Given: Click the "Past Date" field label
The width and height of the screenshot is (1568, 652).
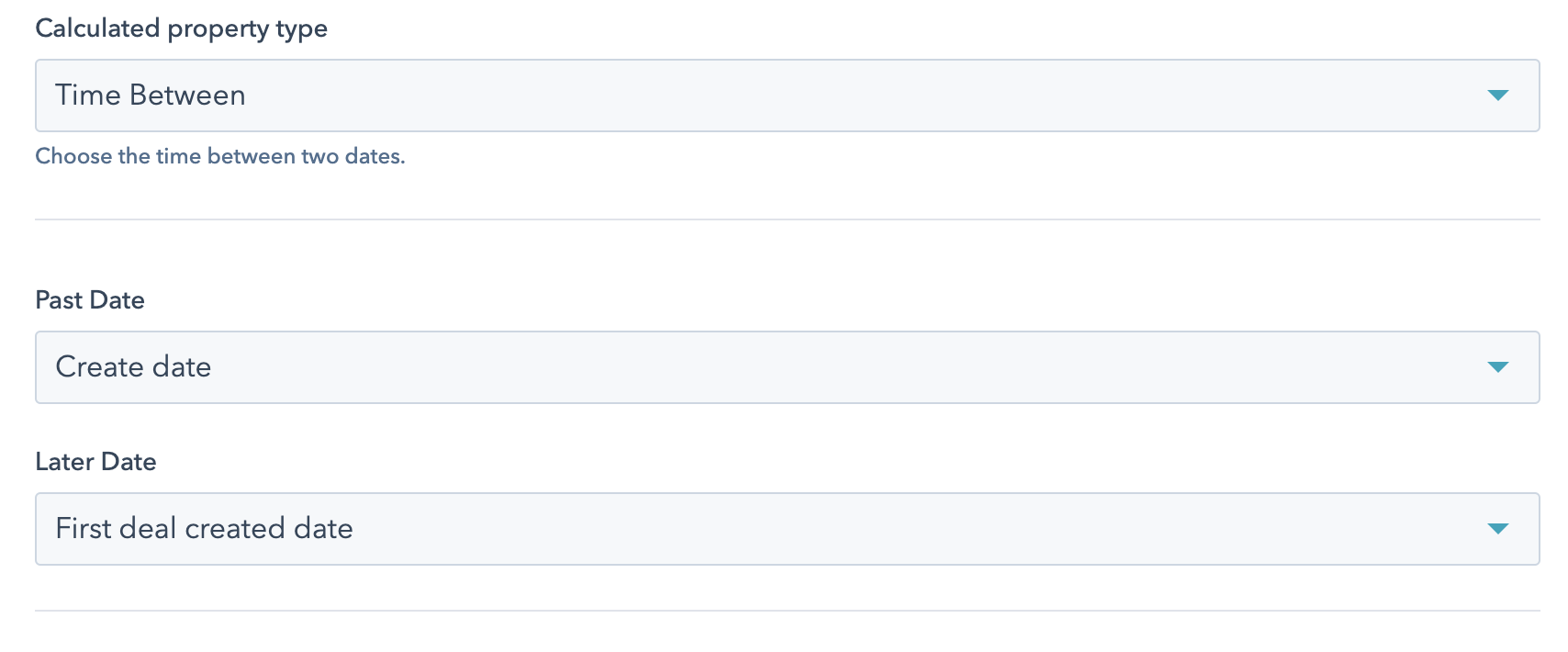Looking at the screenshot, I should click(x=90, y=300).
